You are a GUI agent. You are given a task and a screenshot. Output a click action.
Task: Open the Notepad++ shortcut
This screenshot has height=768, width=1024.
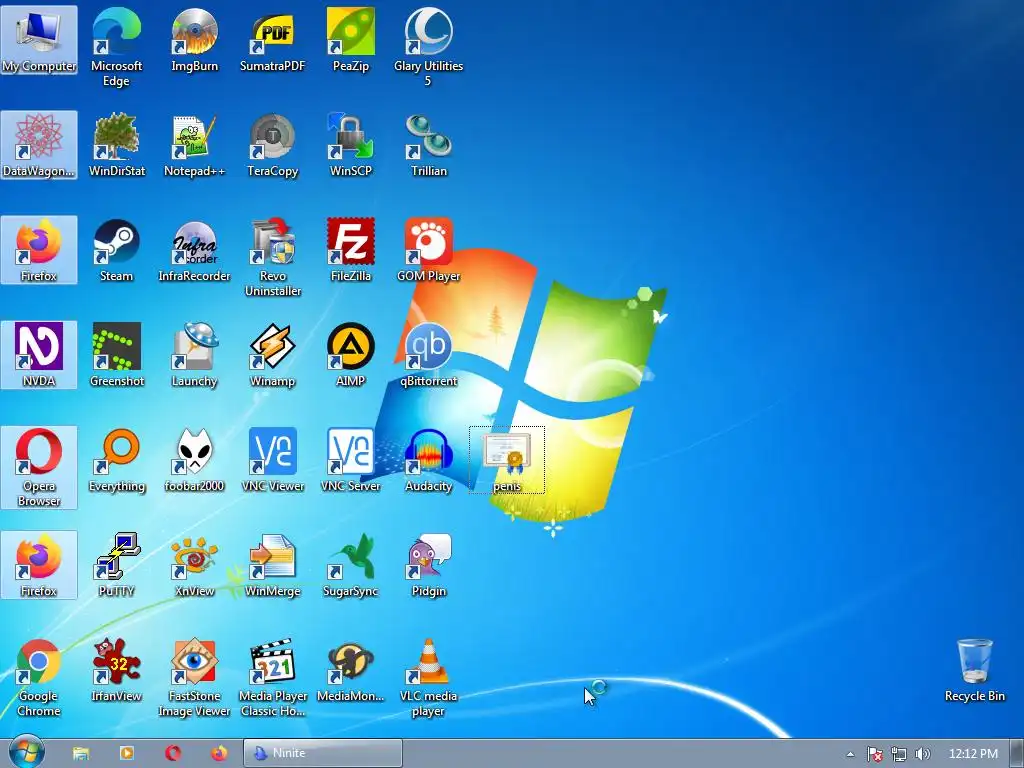coord(194,144)
